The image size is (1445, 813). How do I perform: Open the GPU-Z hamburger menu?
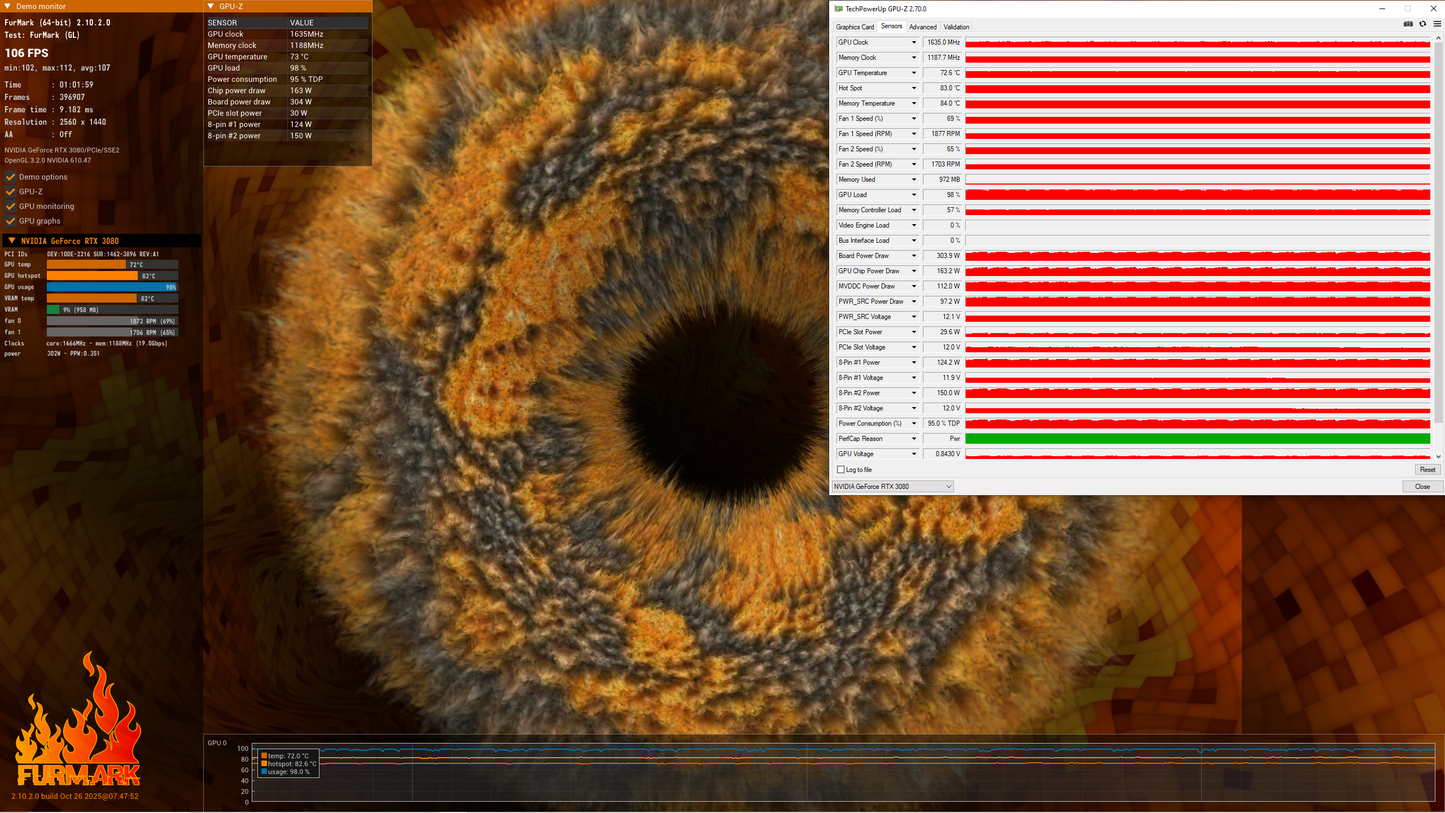point(1435,24)
